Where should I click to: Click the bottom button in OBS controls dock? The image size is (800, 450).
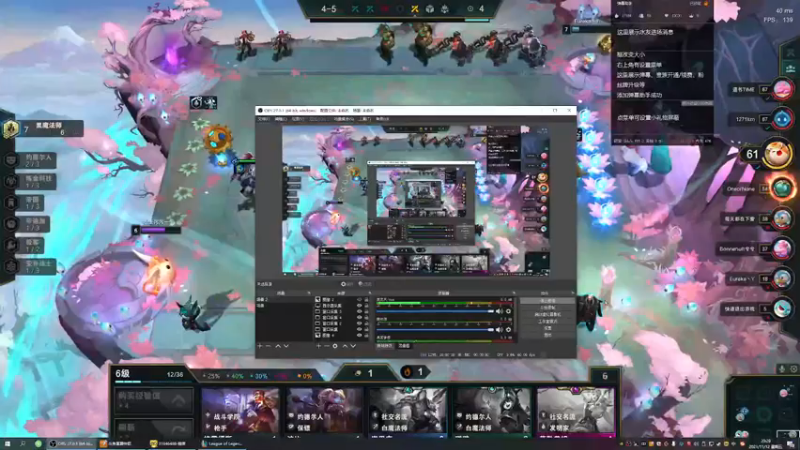(547, 335)
